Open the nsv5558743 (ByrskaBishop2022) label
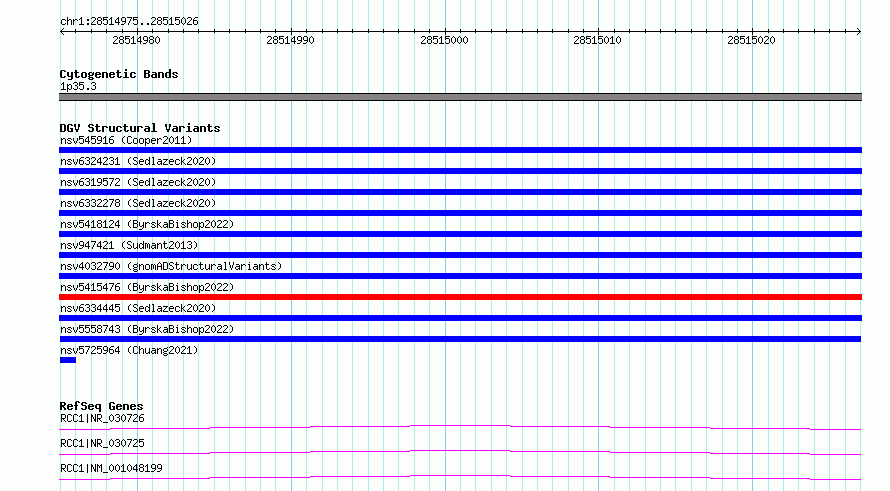This screenshot has width=890, height=491. coord(147,329)
